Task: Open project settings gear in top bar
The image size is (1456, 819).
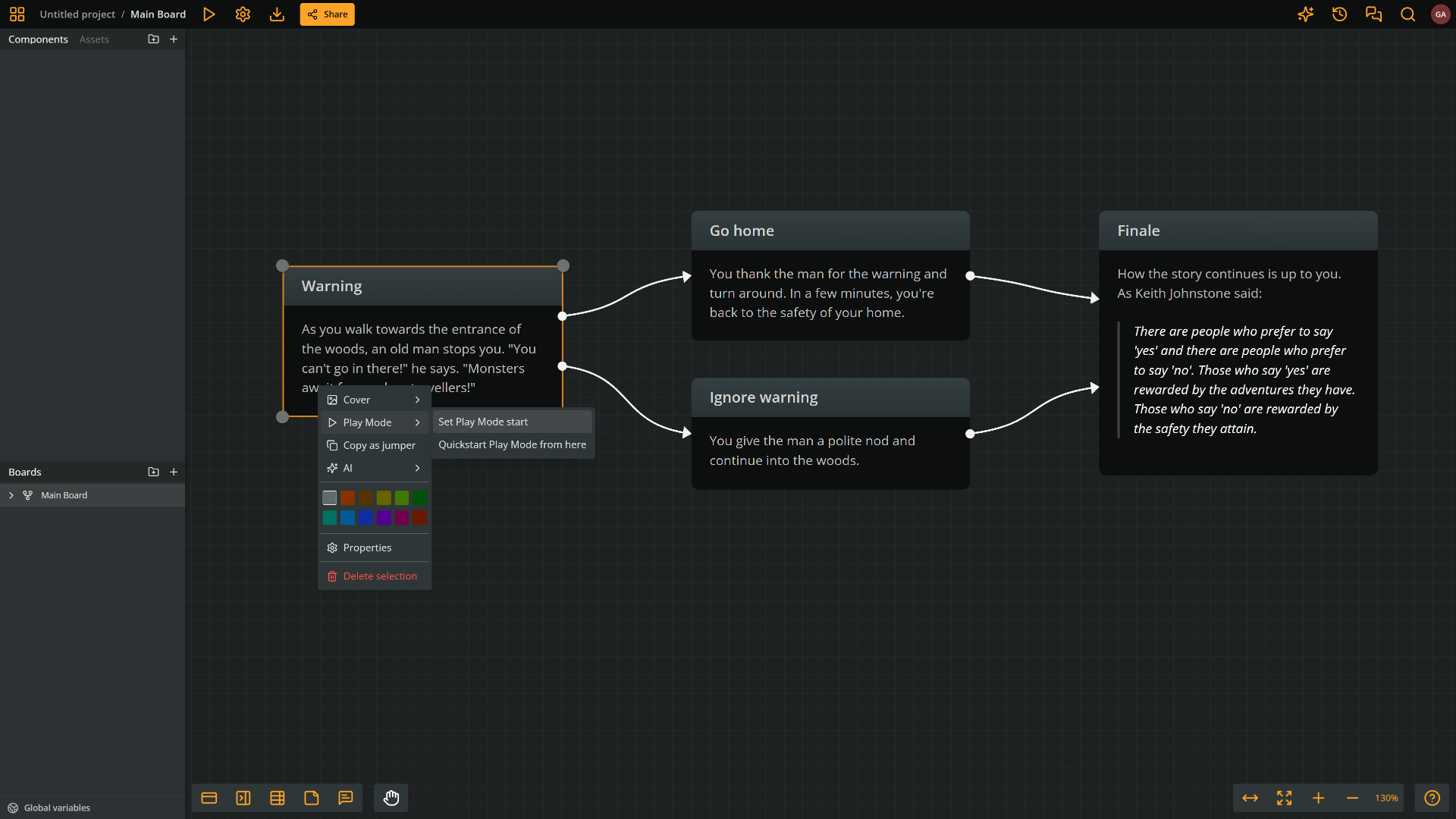Action: [x=243, y=14]
